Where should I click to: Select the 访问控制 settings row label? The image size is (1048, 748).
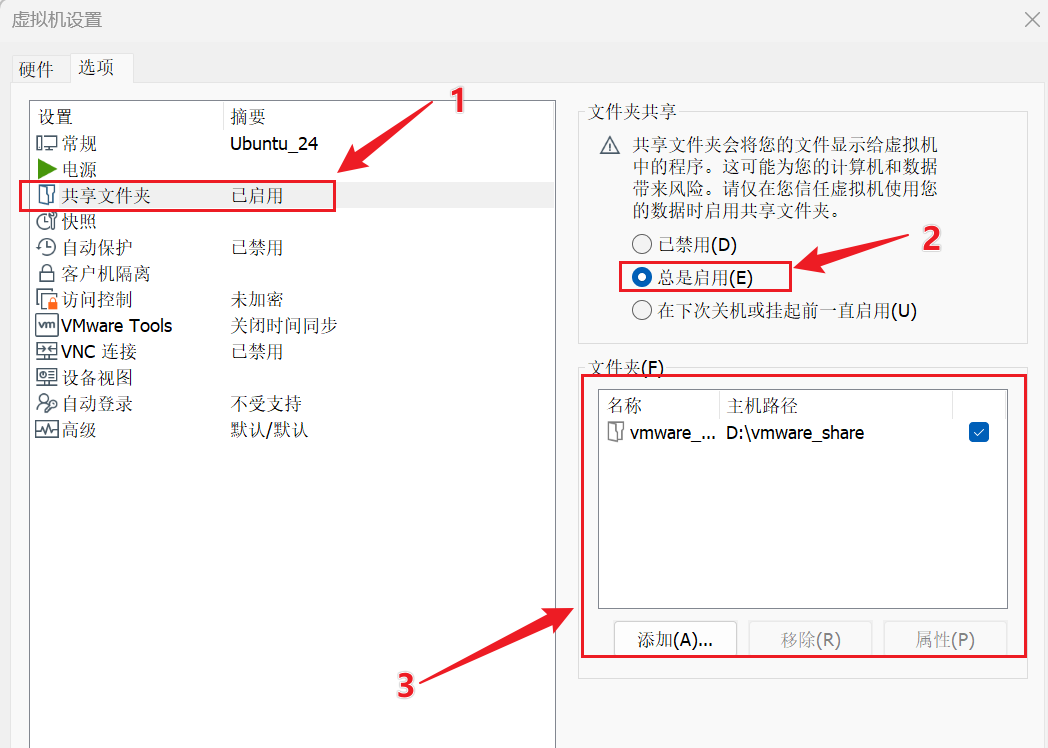click(x=97, y=300)
